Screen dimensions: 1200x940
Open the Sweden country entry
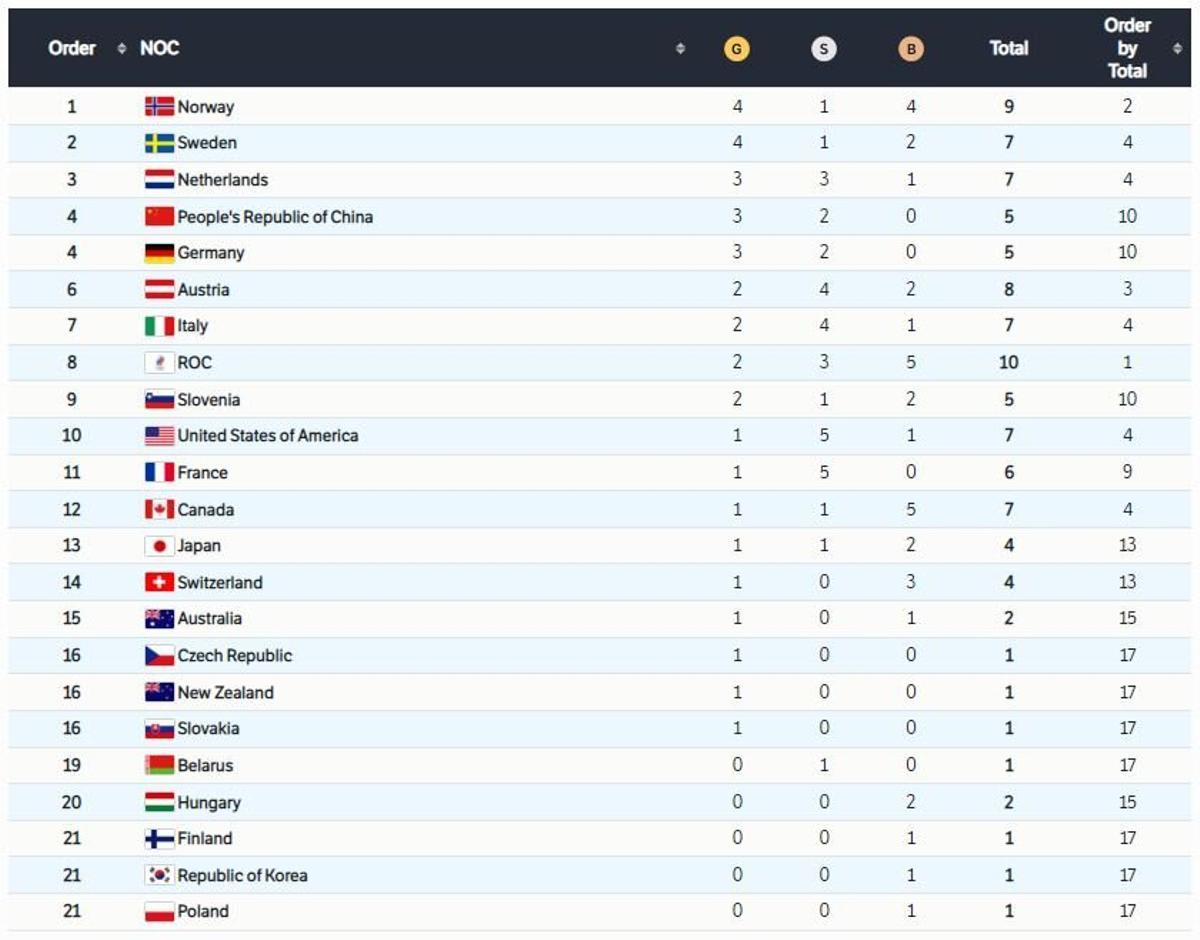(209, 142)
